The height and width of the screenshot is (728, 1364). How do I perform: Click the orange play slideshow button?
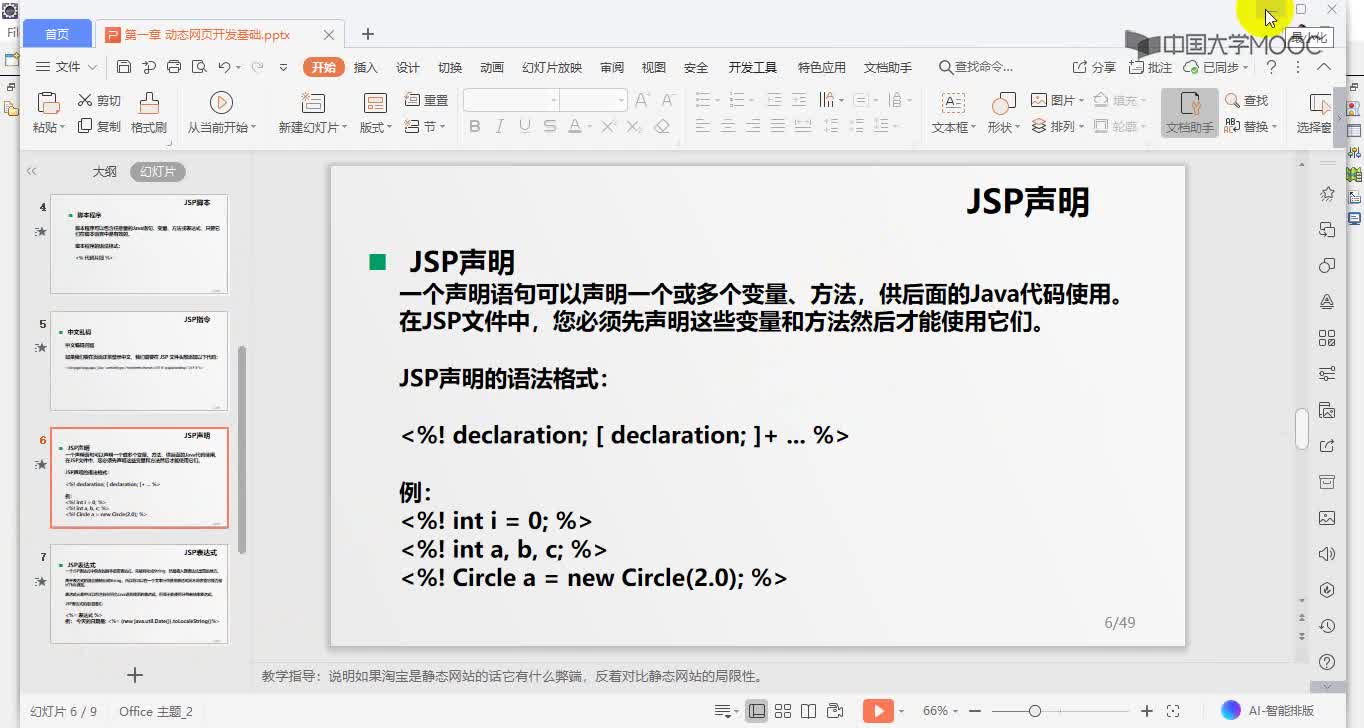[x=878, y=711]
